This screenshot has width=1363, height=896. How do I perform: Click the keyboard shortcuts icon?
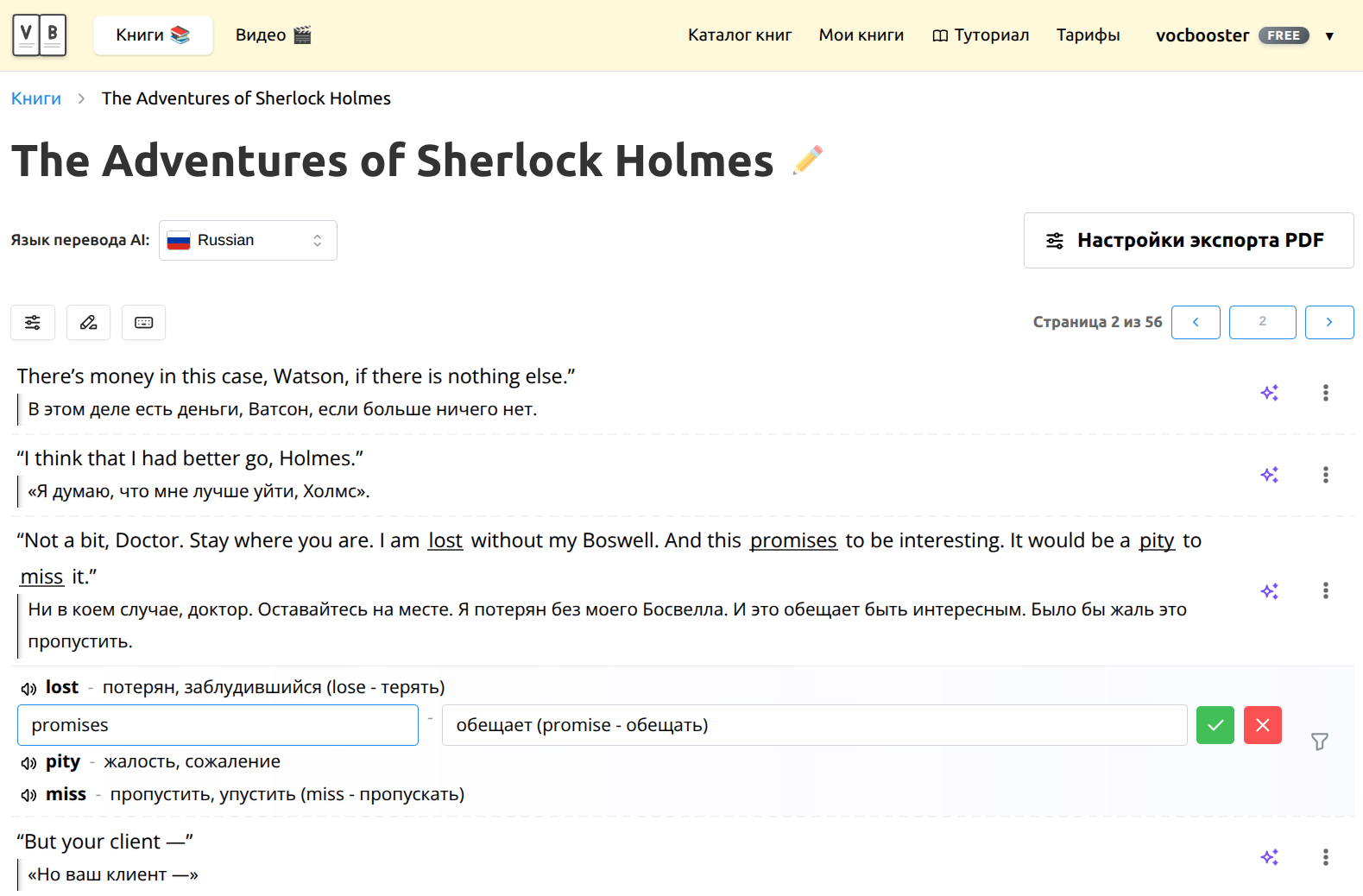143,323
